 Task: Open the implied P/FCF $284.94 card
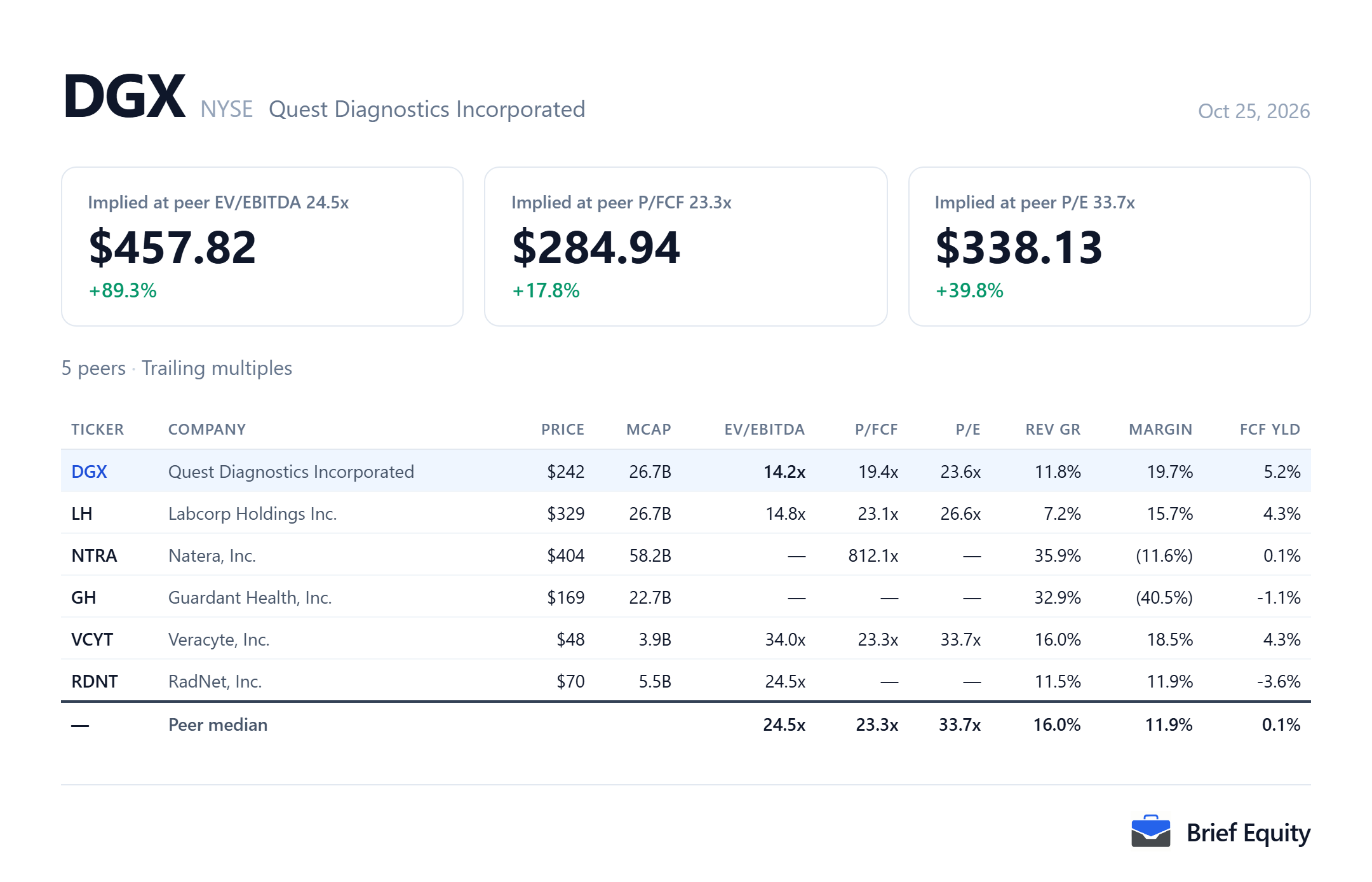coord(685,247)
